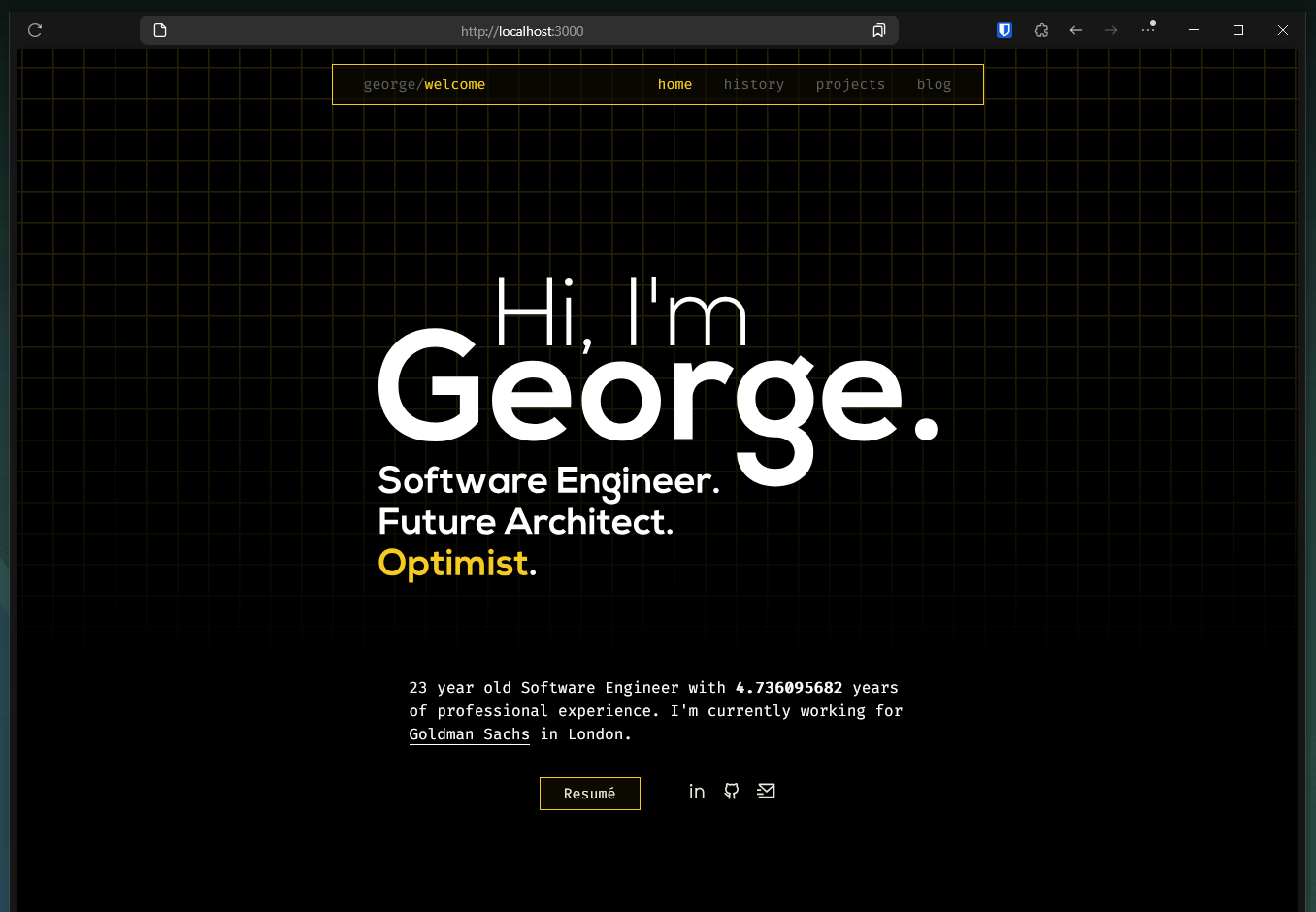Viewport: 1316px width, 912px height.
Task: Click the forward navigation arrow
Action: 1110,30
